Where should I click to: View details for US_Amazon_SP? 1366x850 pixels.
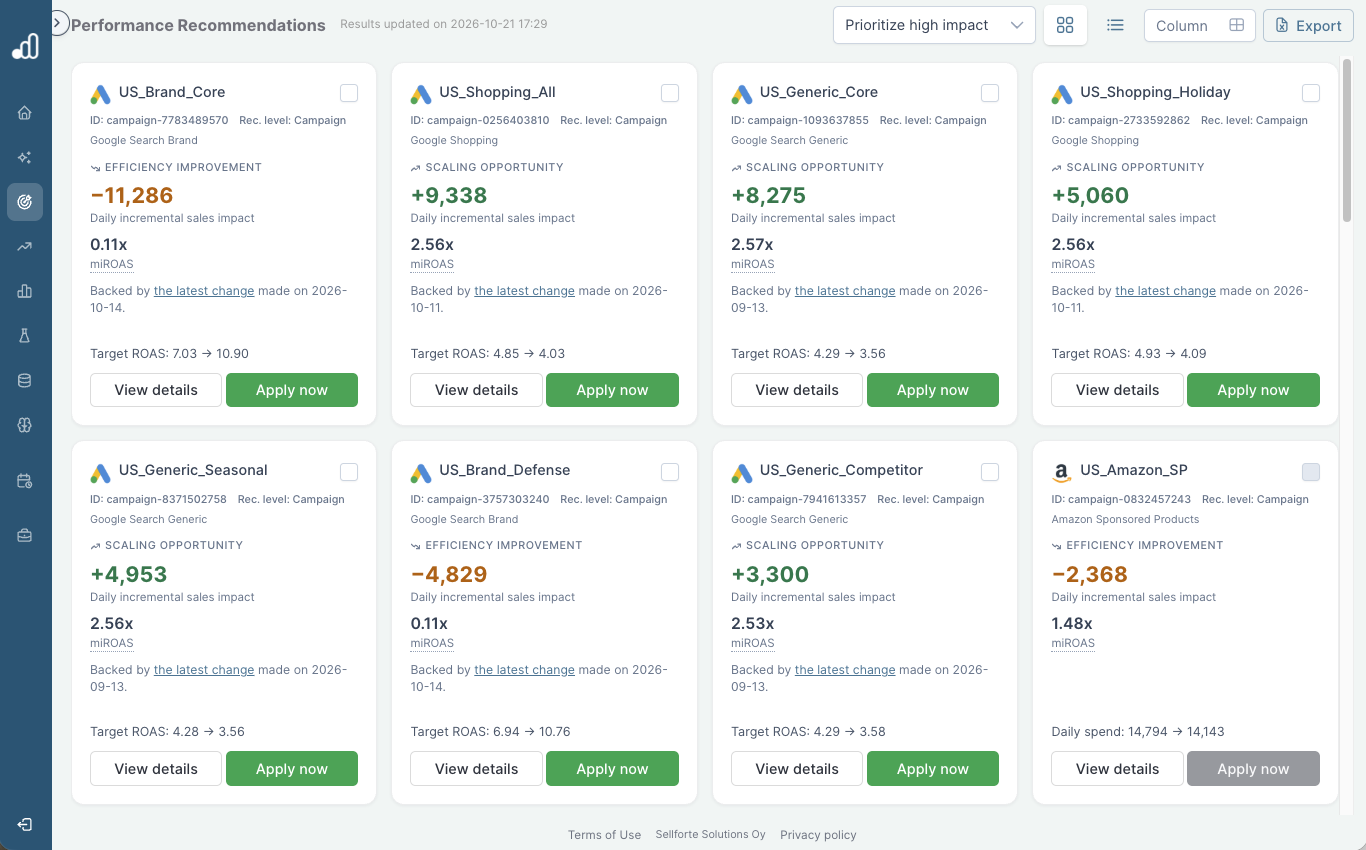(1117, 769)
